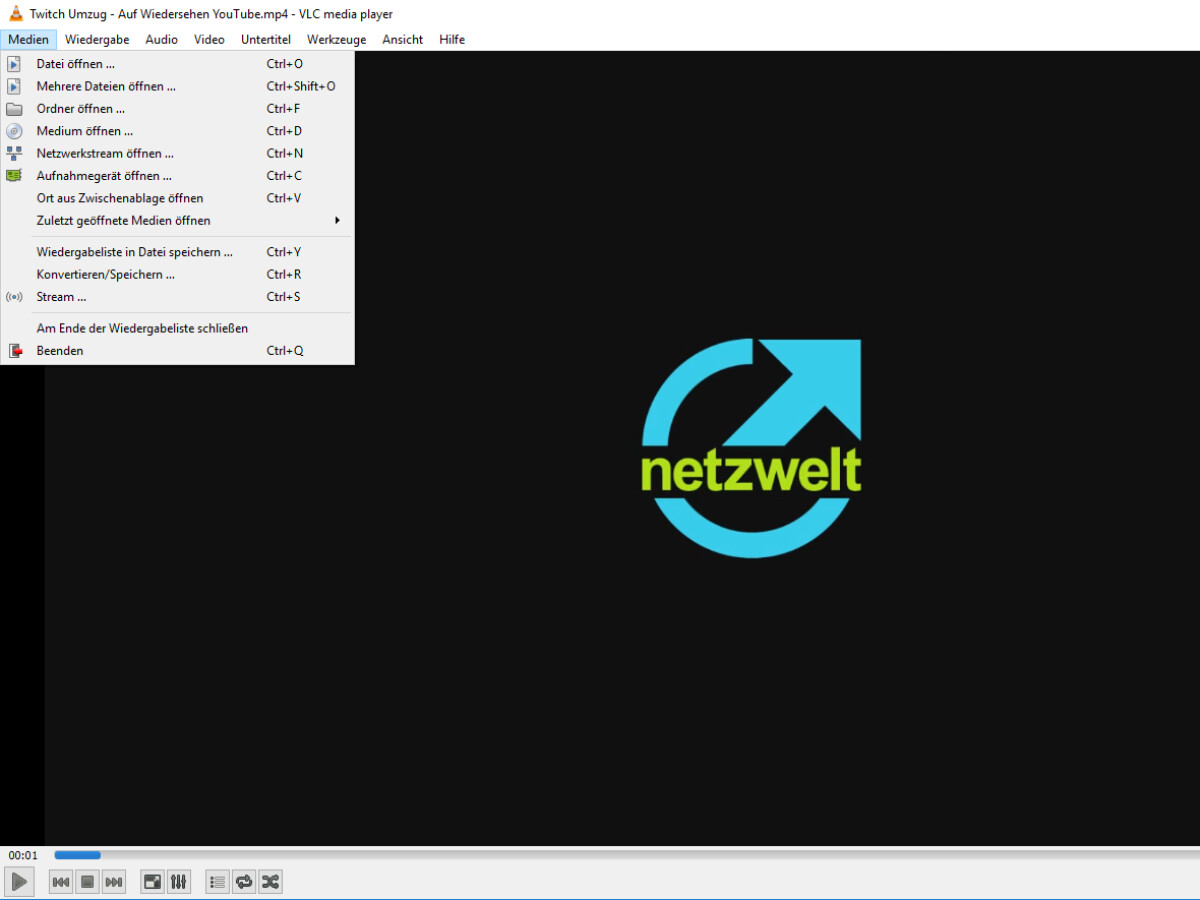Show the playlist icon

tap(218, 881)
